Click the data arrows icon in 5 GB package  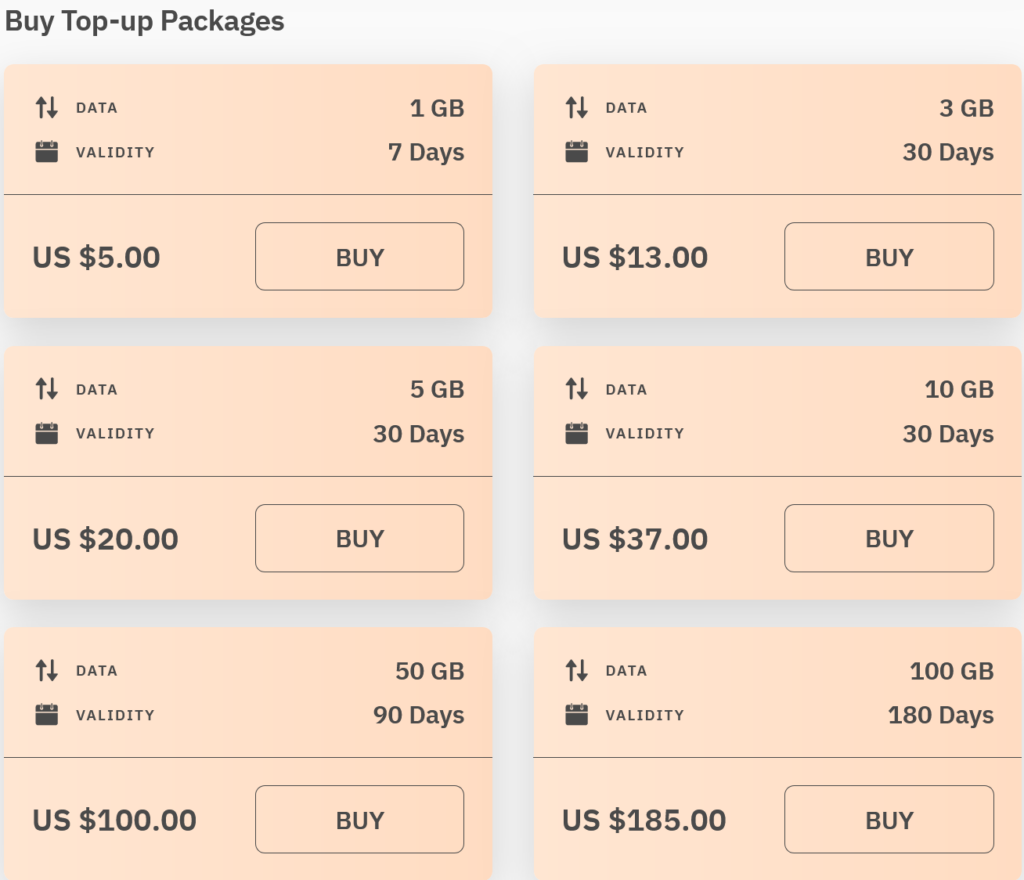click(47, 389)
